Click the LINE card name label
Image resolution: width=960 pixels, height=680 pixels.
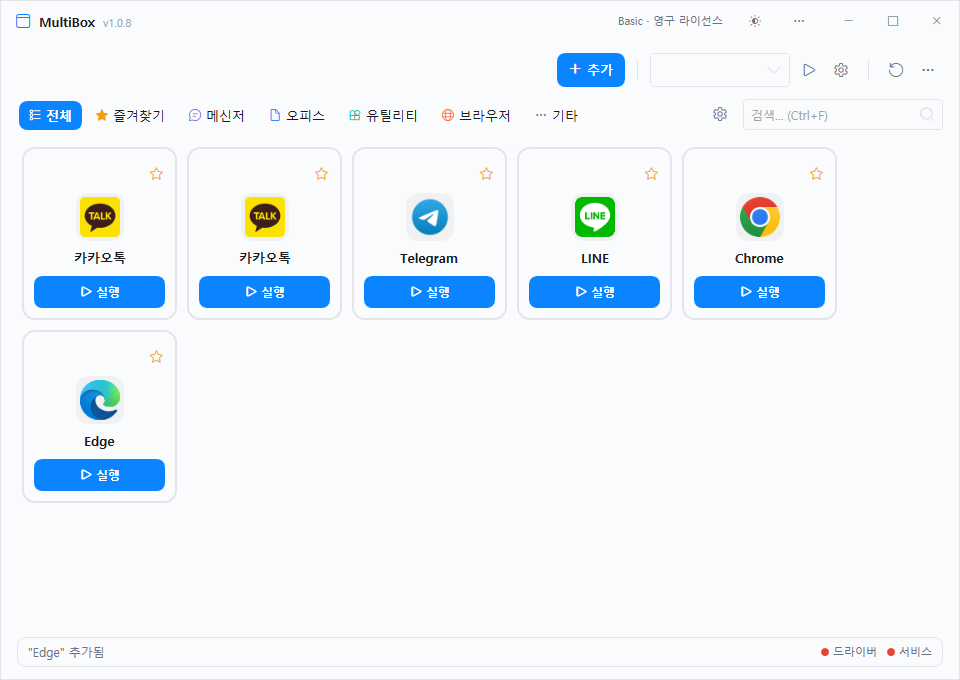coord(595,258)
